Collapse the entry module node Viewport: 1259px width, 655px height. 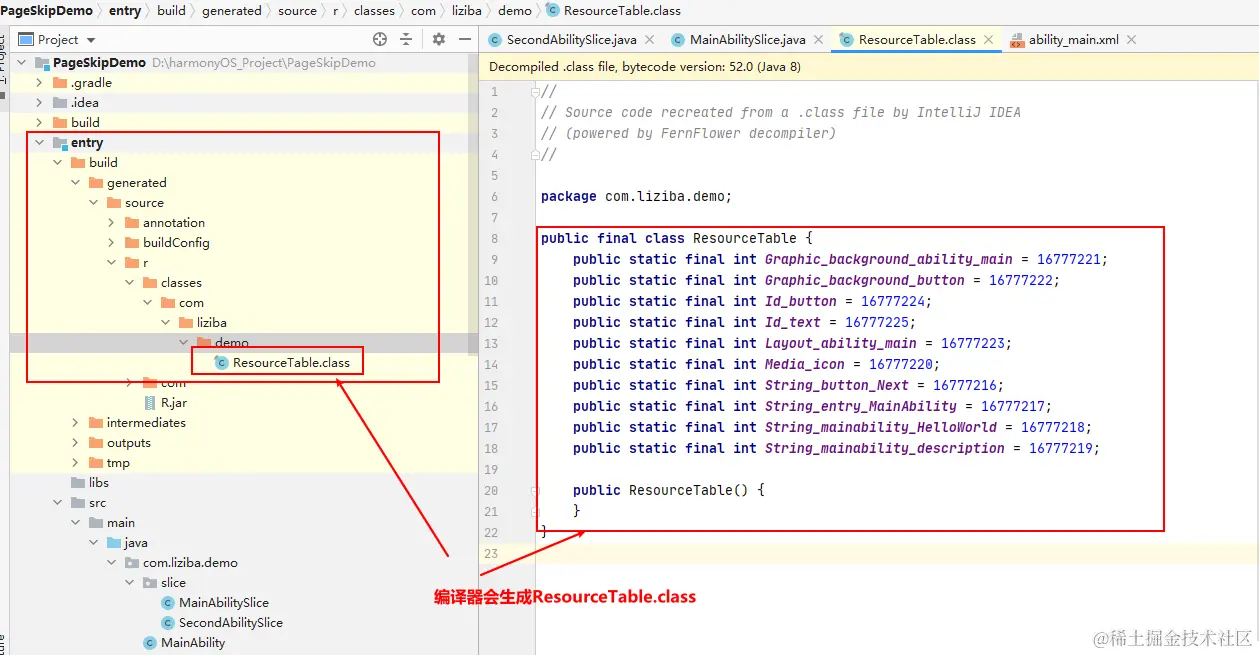click(x=39, y=143)
